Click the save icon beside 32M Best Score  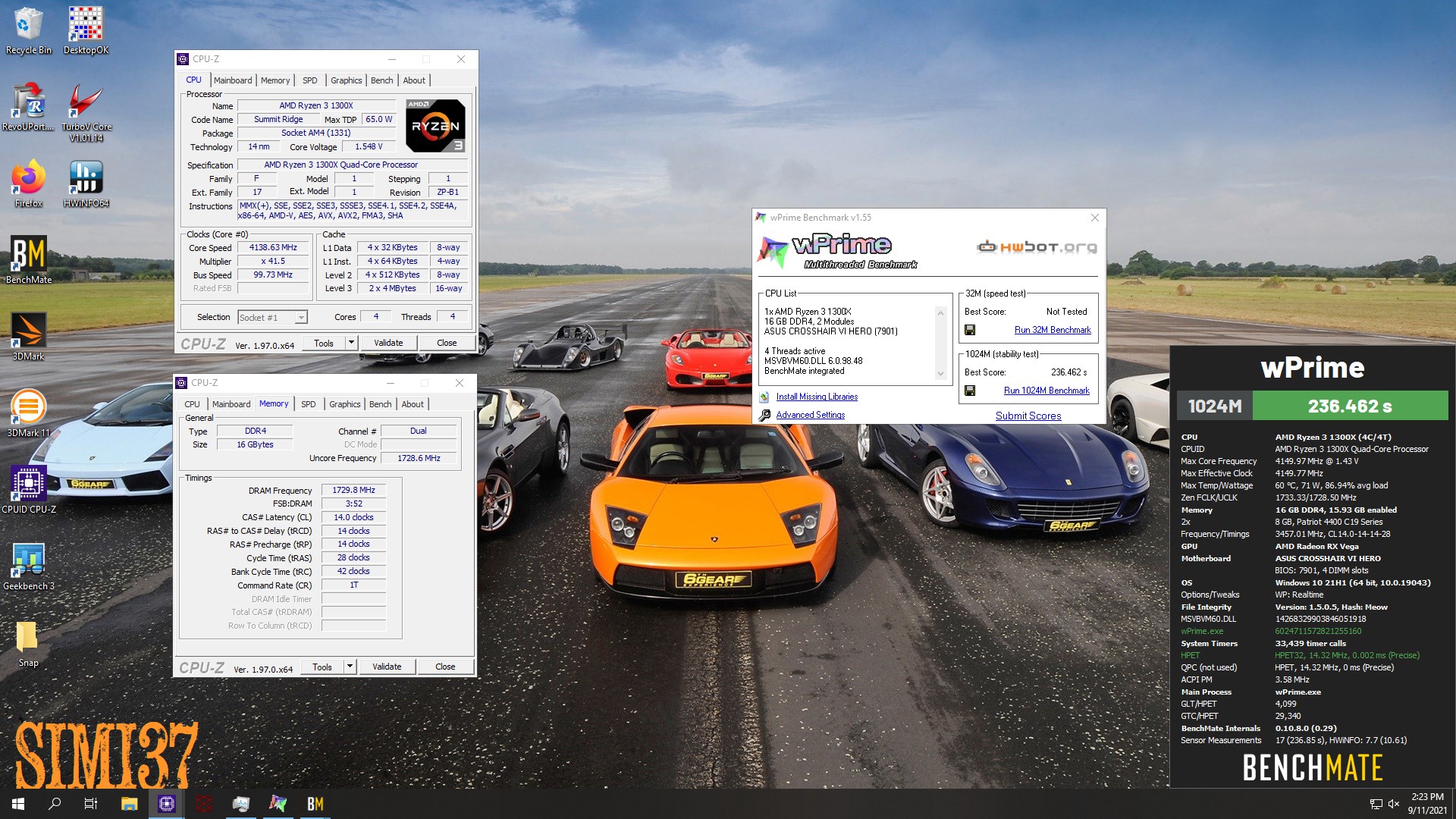pos(970,330)
